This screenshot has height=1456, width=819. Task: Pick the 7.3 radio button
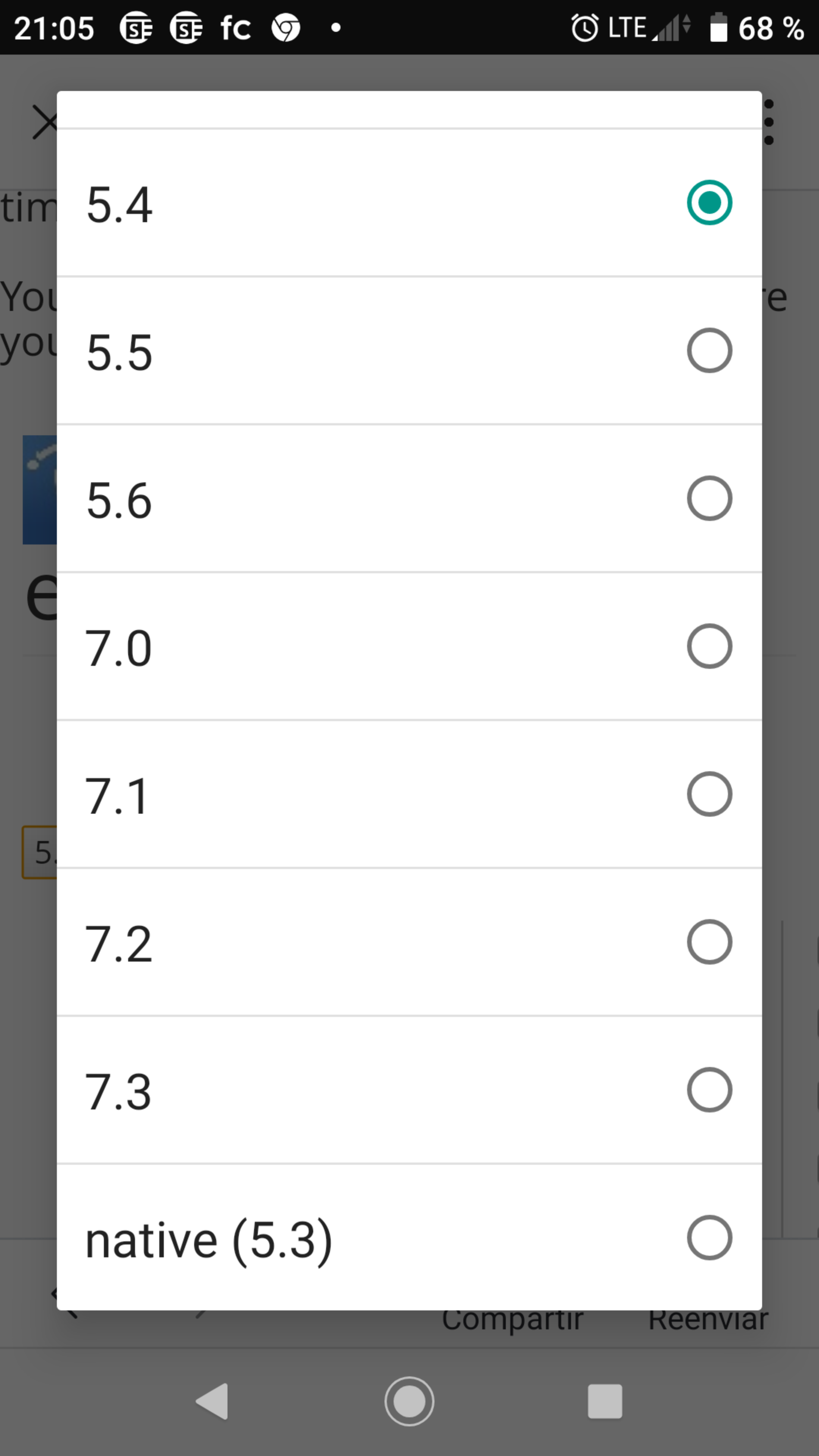[709, 1090]
